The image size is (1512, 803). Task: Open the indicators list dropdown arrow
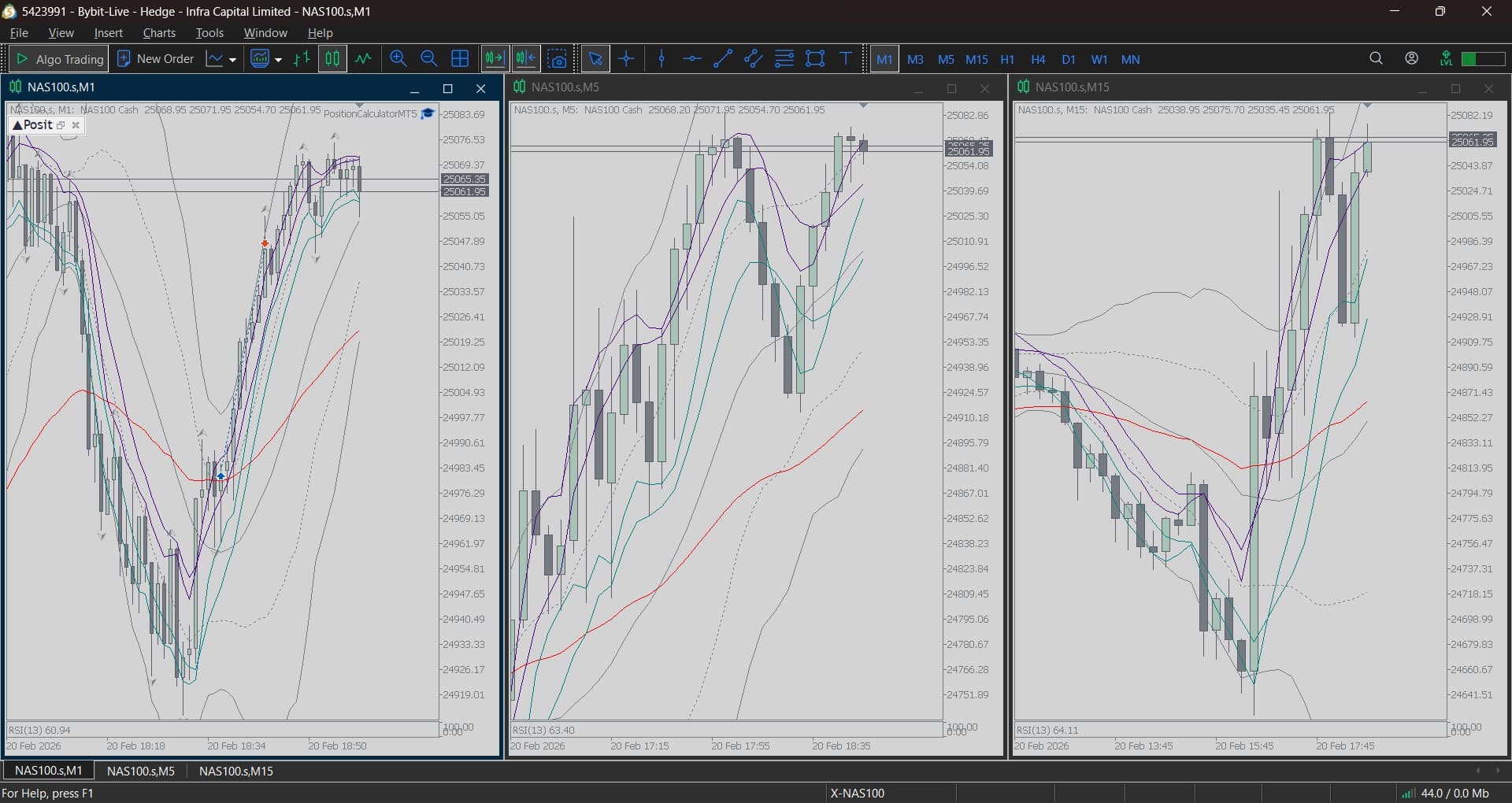(x=278, y=60)
